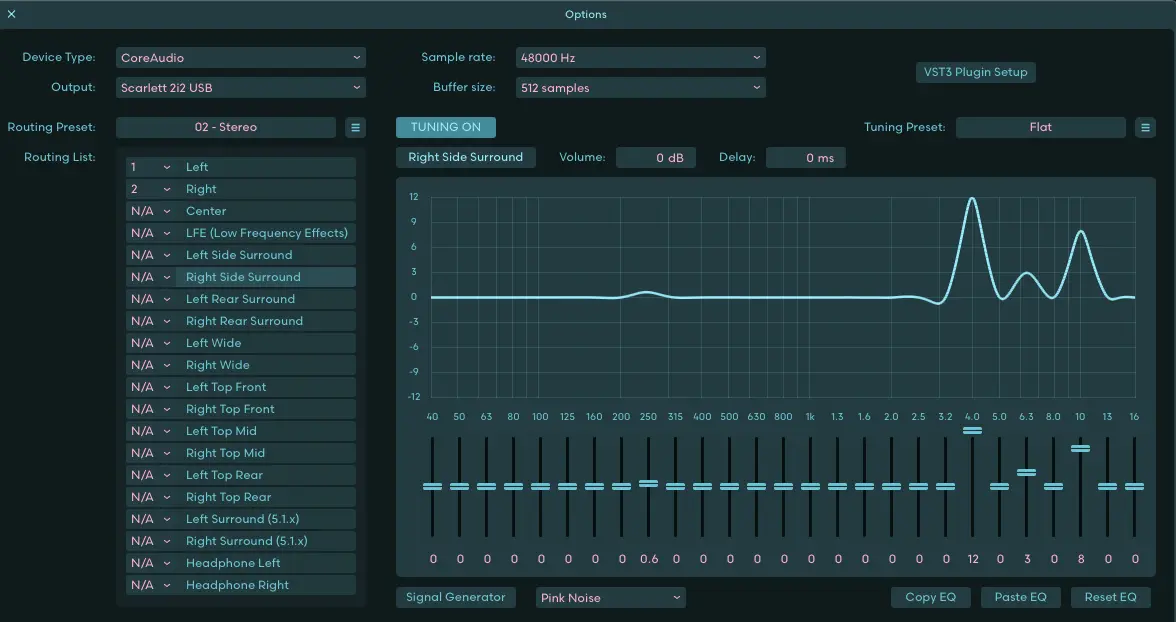Screen dimensions: 1176x622
Task: Open the Tuning Preset hamburger menu
Action: tap(1145, 128)
